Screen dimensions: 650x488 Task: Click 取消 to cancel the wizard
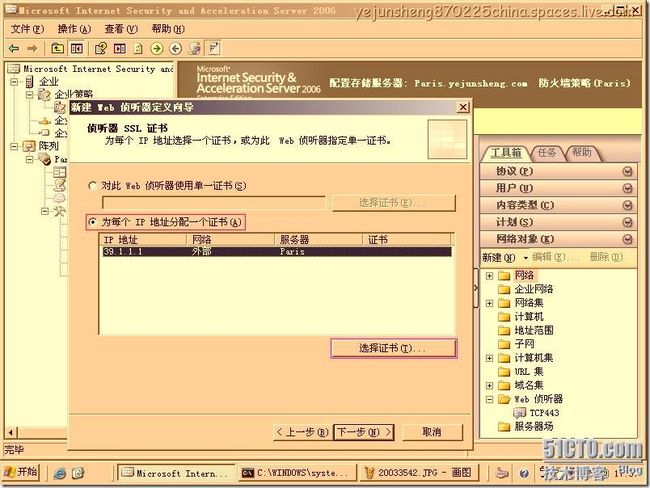pyautogui.click(x=432, y=432)
